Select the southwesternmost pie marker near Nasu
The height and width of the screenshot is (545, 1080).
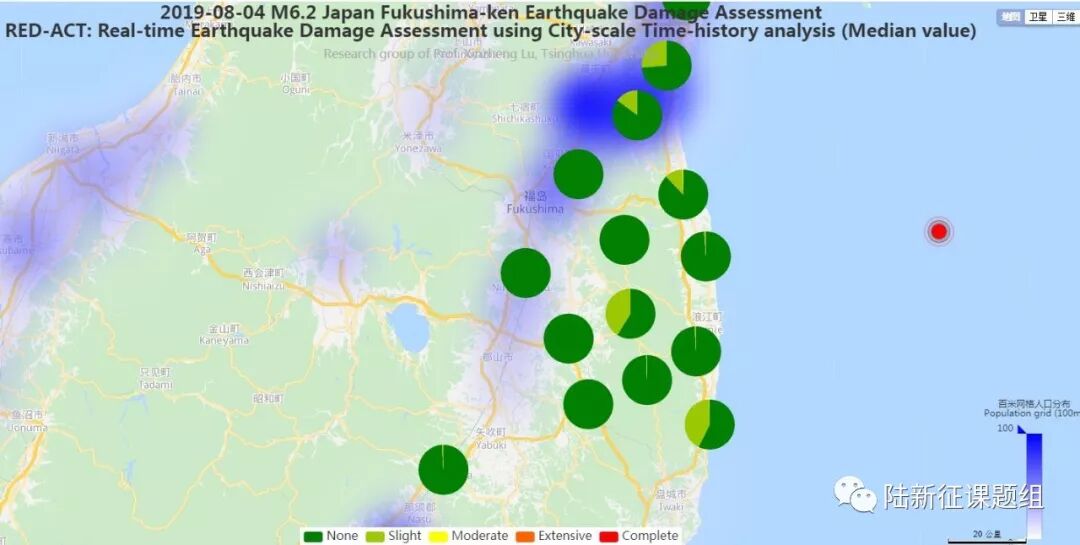[x=443, y=470]
